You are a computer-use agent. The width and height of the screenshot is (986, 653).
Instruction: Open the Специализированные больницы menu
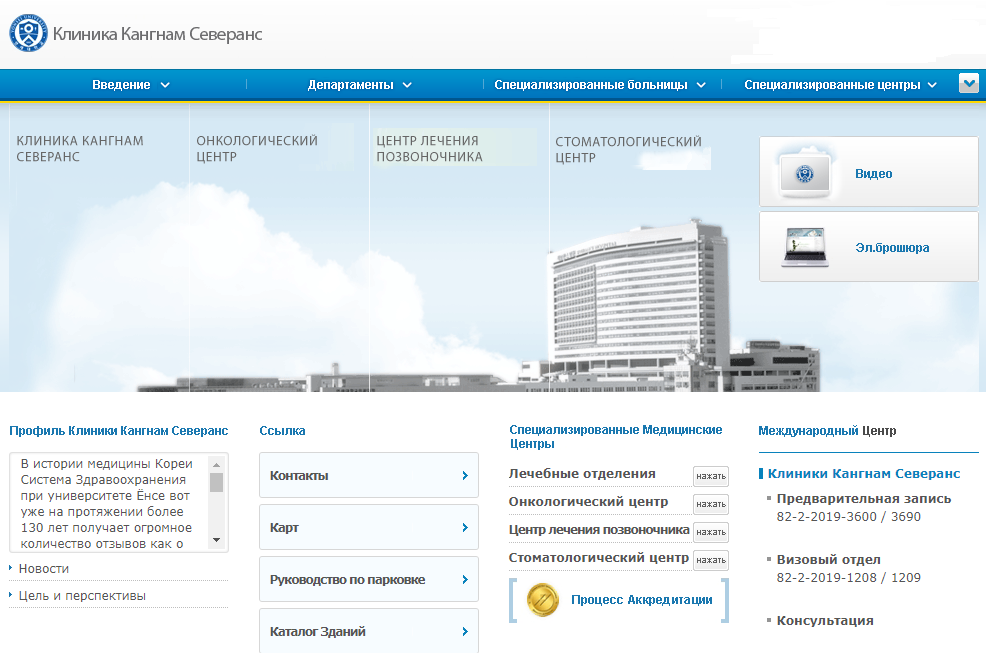590,85
